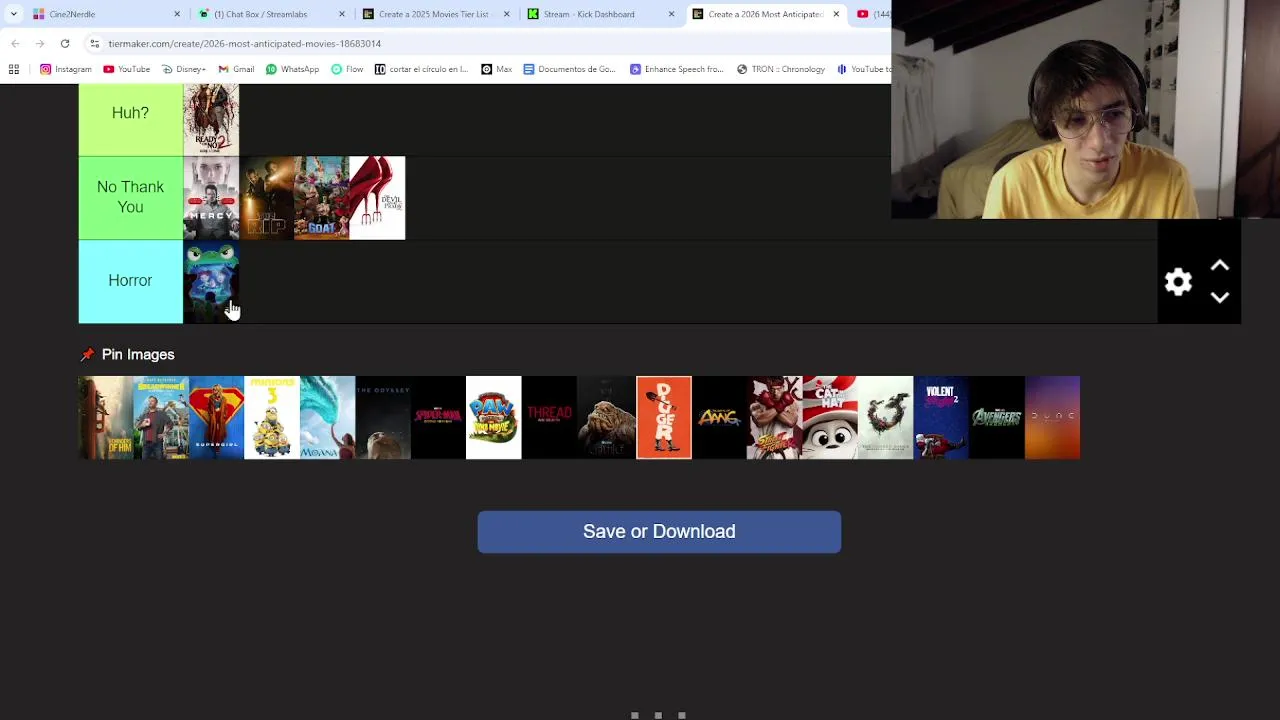Screen dimensions: 1280x720
Task: Select the PAW Patrol Dino Movie poster
Action: point(494,417)
